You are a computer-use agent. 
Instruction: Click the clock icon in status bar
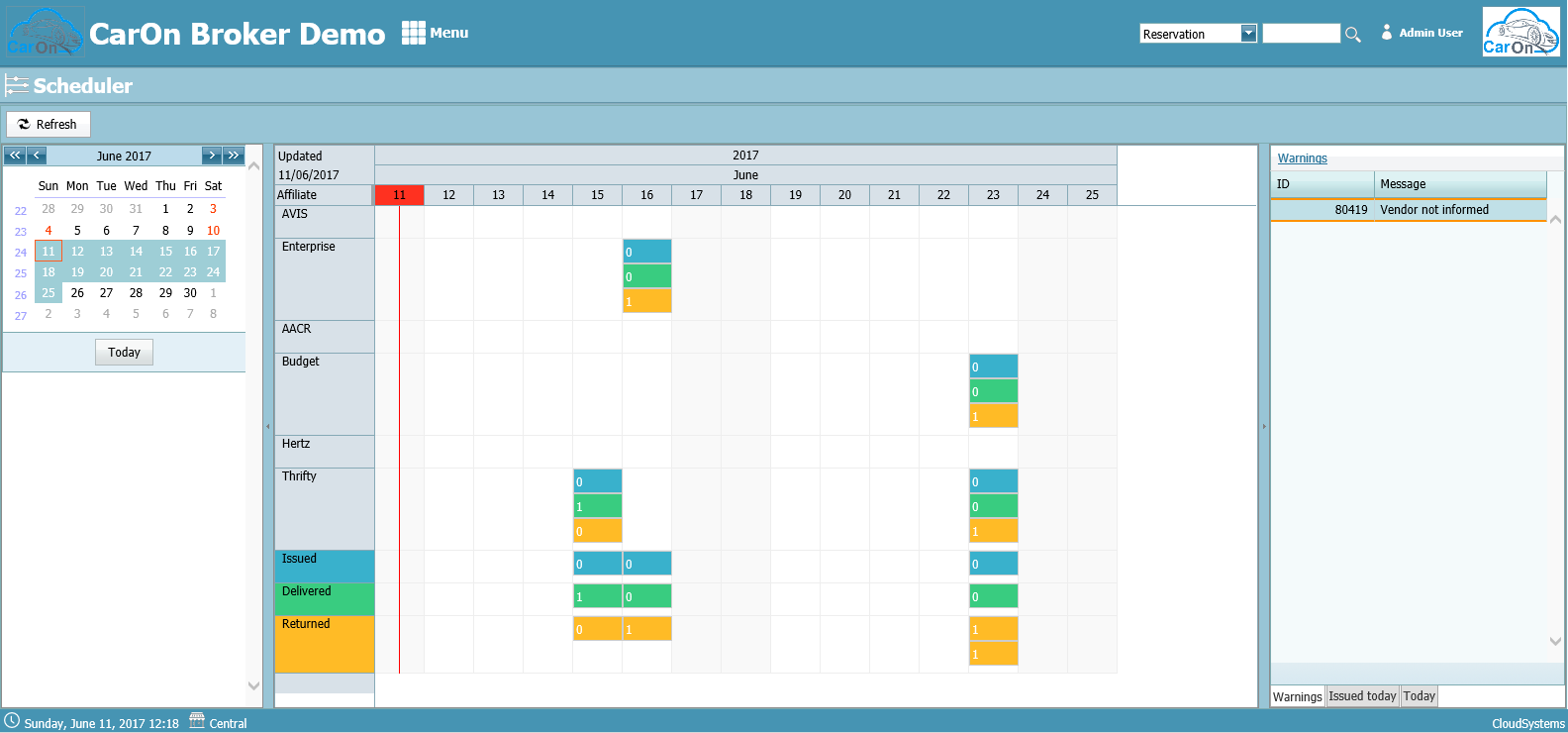12,720
